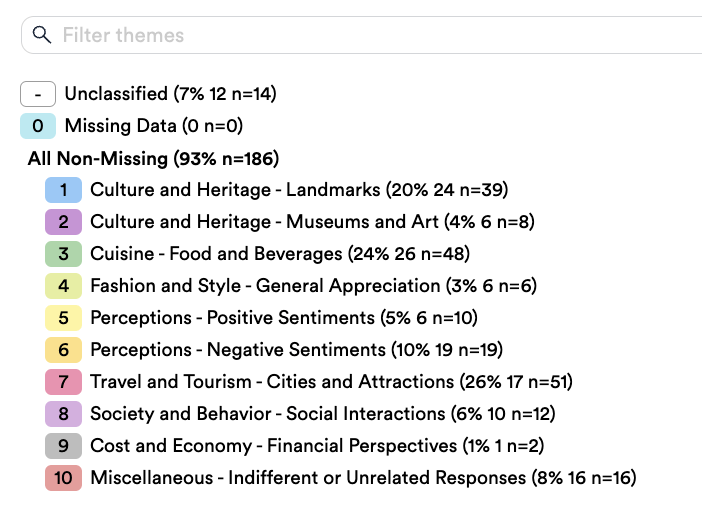Select the All Non-Missing heading
The height and width of the screenshot is (512, 702).
[153, 158]
